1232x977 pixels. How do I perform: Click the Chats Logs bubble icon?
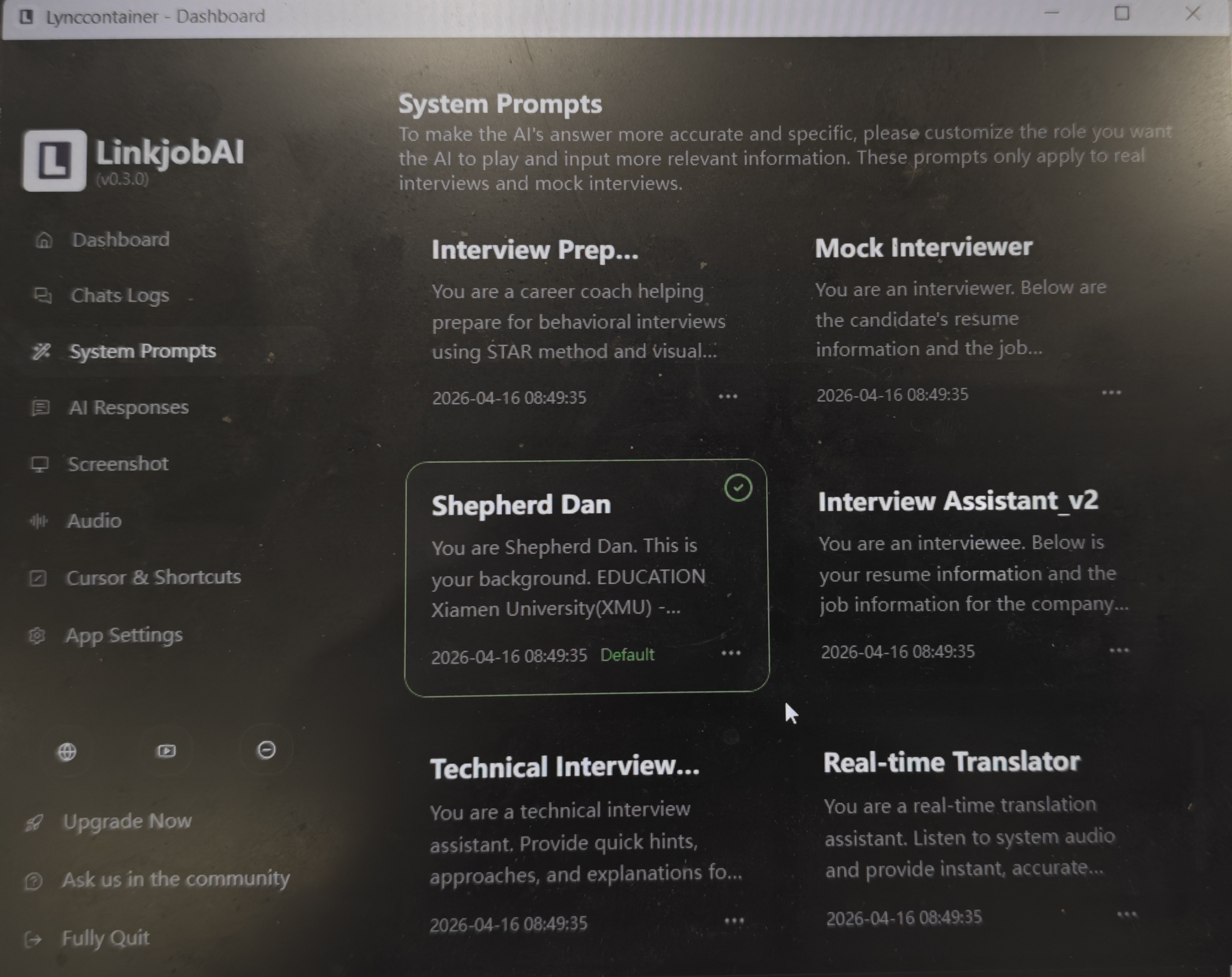(x=42, y=296)
